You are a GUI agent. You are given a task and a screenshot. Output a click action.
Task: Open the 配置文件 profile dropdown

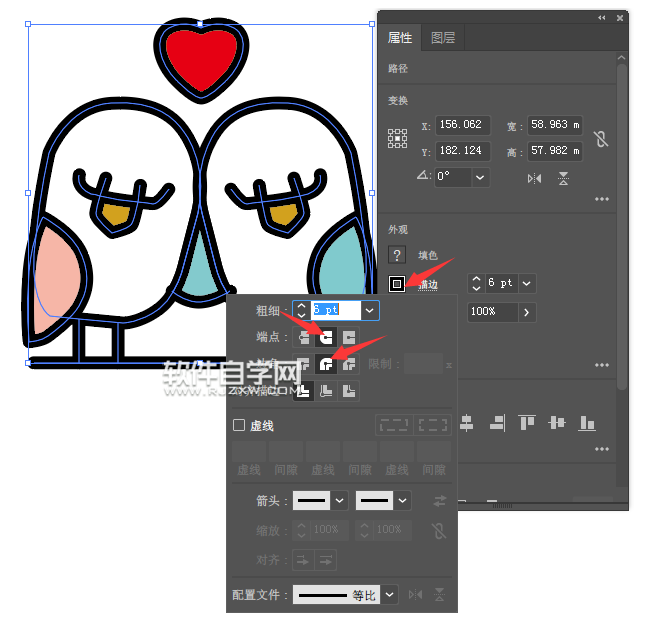click(390, 594)
